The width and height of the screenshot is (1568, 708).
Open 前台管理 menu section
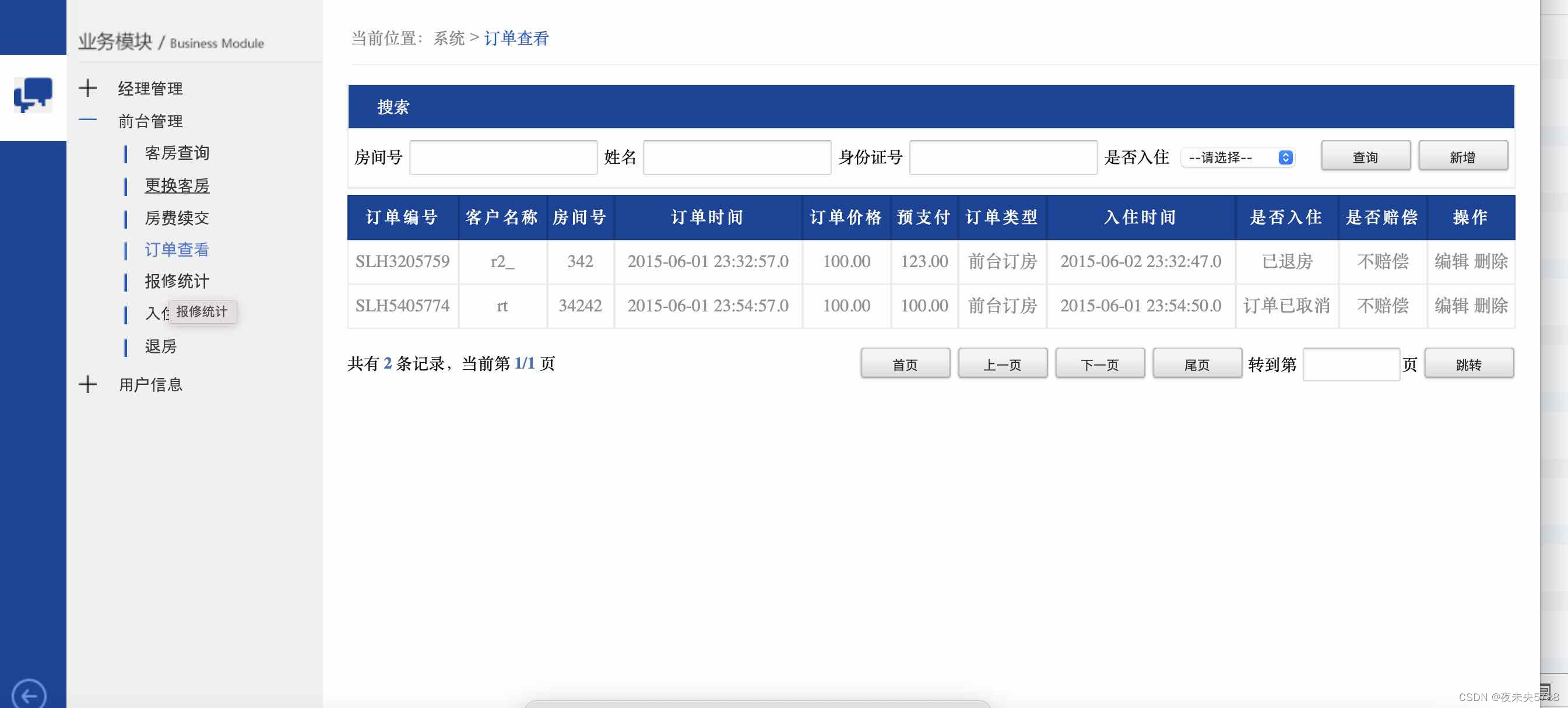[x=150, y=121]
